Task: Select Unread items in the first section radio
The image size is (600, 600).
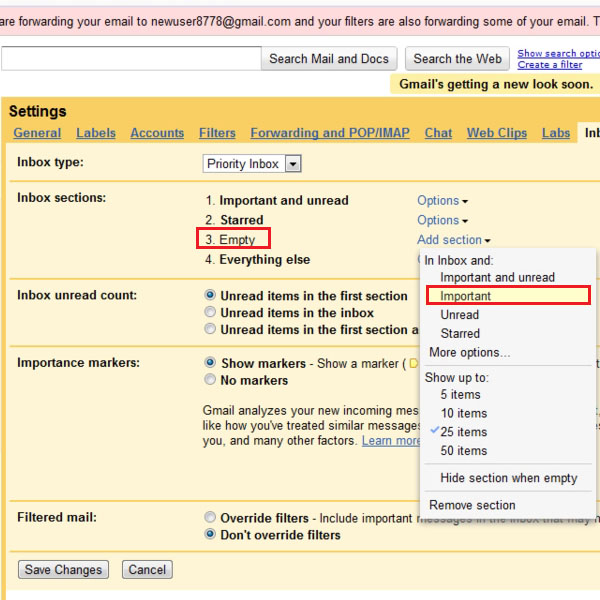Action: point(210,295)
